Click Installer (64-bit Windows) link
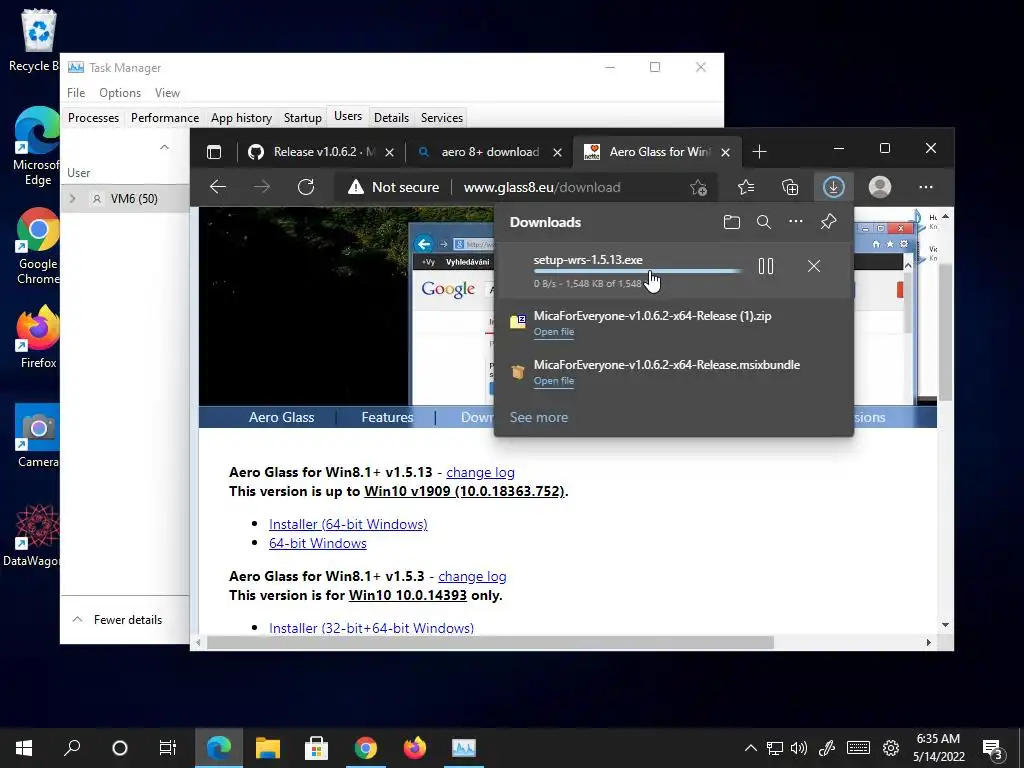The height and width of the screenshot is (768, 1024). tap(348, 524)
